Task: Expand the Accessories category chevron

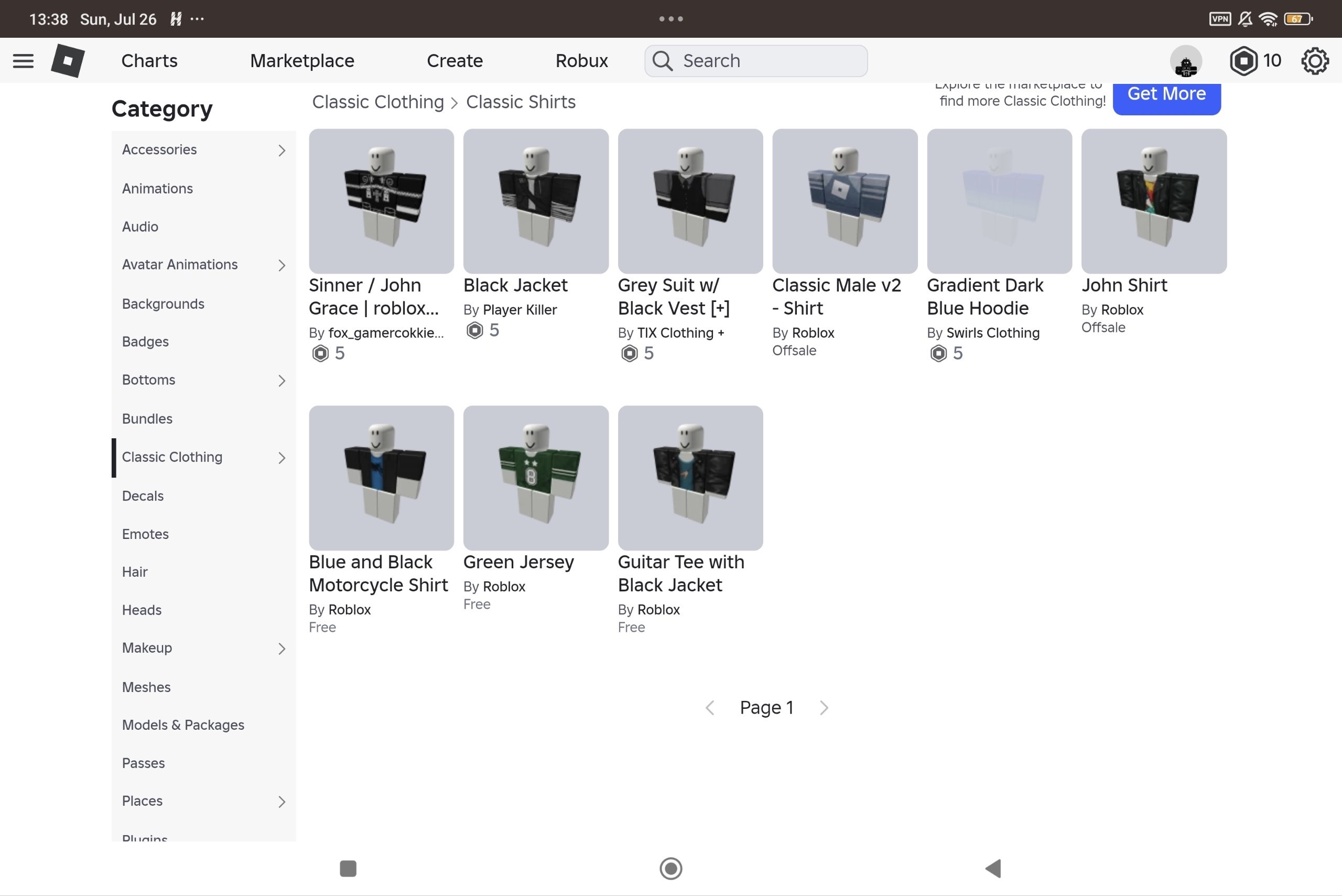Action: pos(282,150)
